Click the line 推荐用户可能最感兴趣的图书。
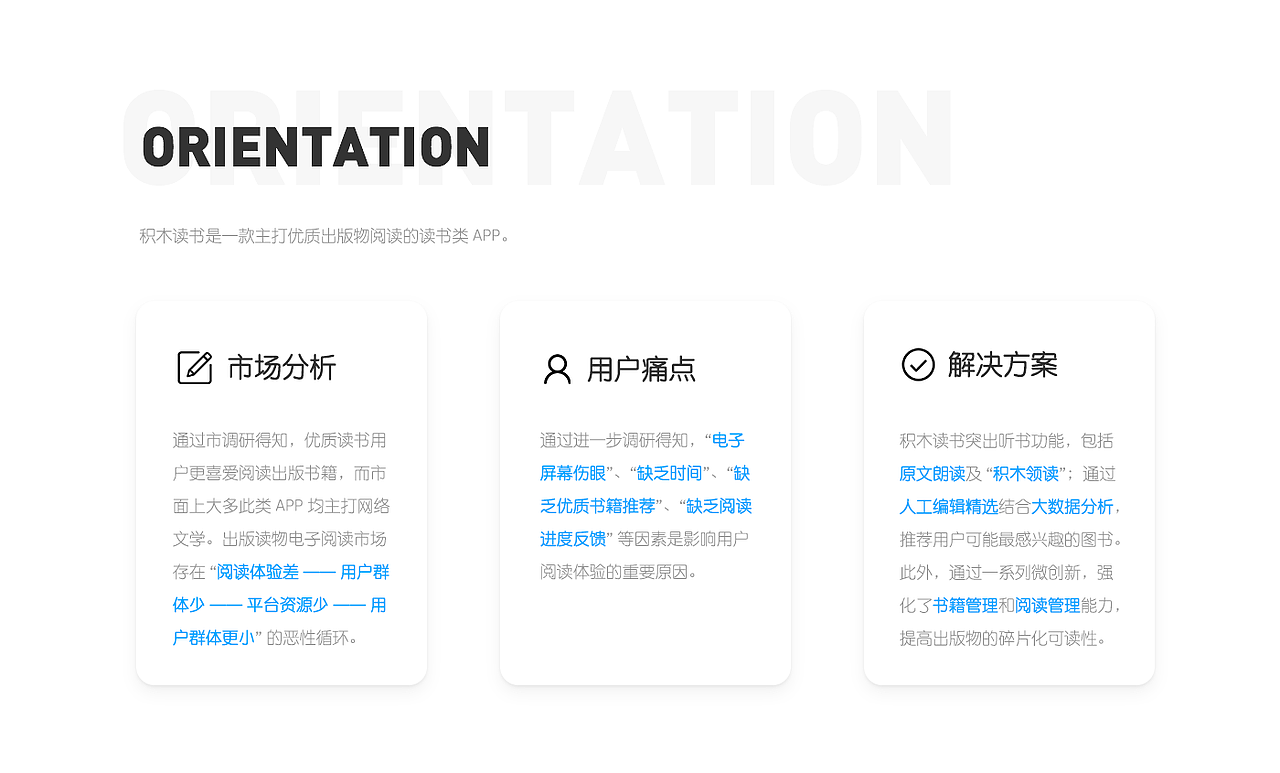The width and height of the screenshot is (1280, 773). click(1012, 539)
